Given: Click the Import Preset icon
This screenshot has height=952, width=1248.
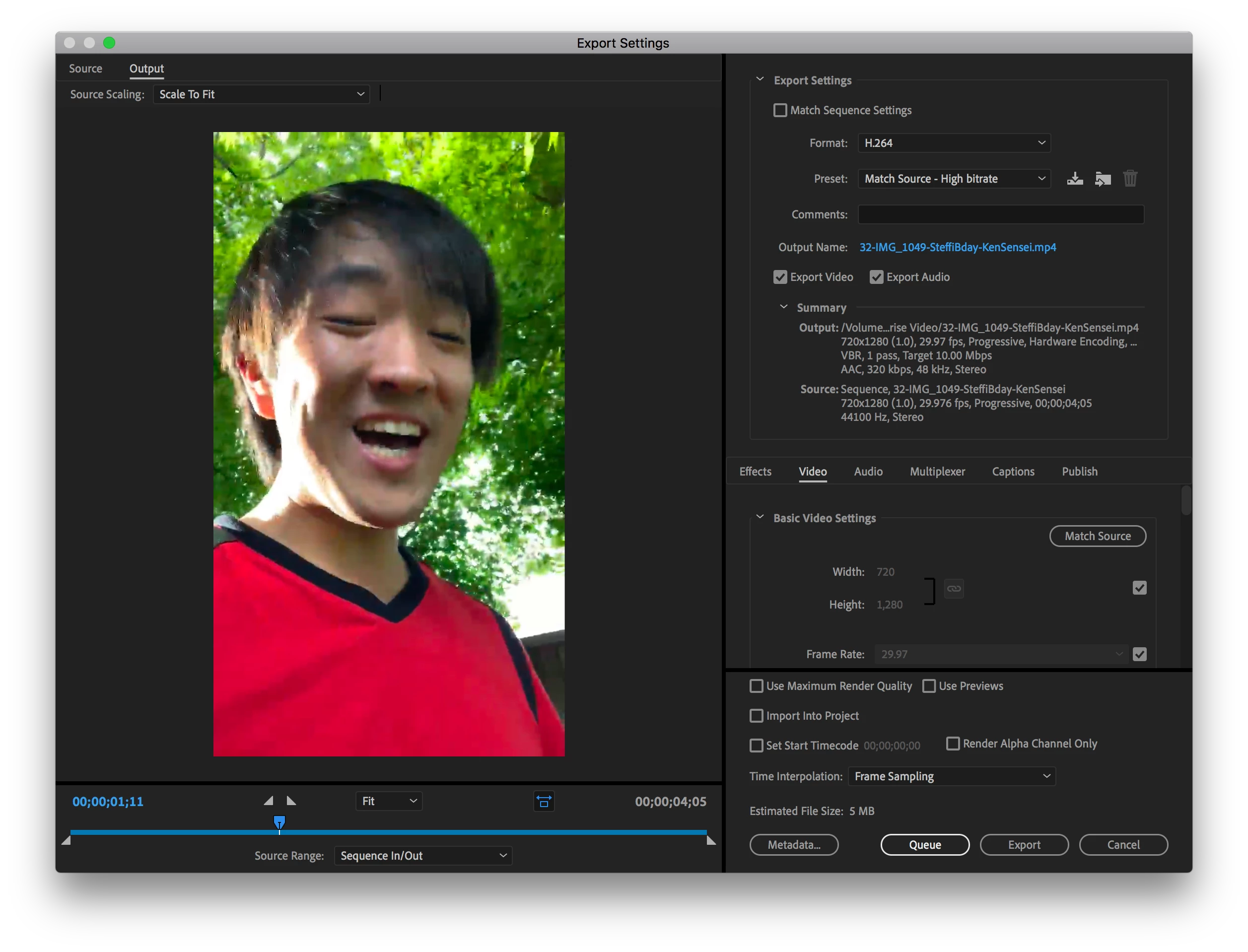Looking at the screenshot, I should pos(1103,179).
